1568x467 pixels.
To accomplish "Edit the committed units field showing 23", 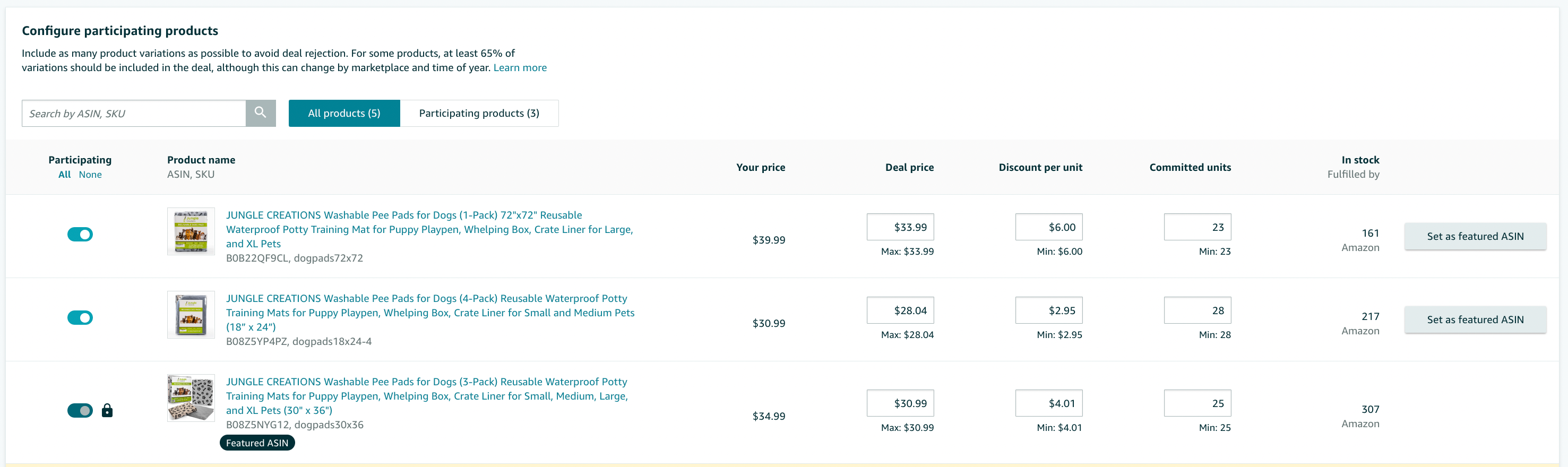I will coord(1197,227).
